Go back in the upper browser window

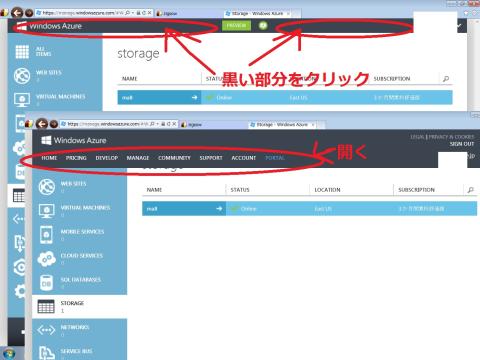click(17, 13)
